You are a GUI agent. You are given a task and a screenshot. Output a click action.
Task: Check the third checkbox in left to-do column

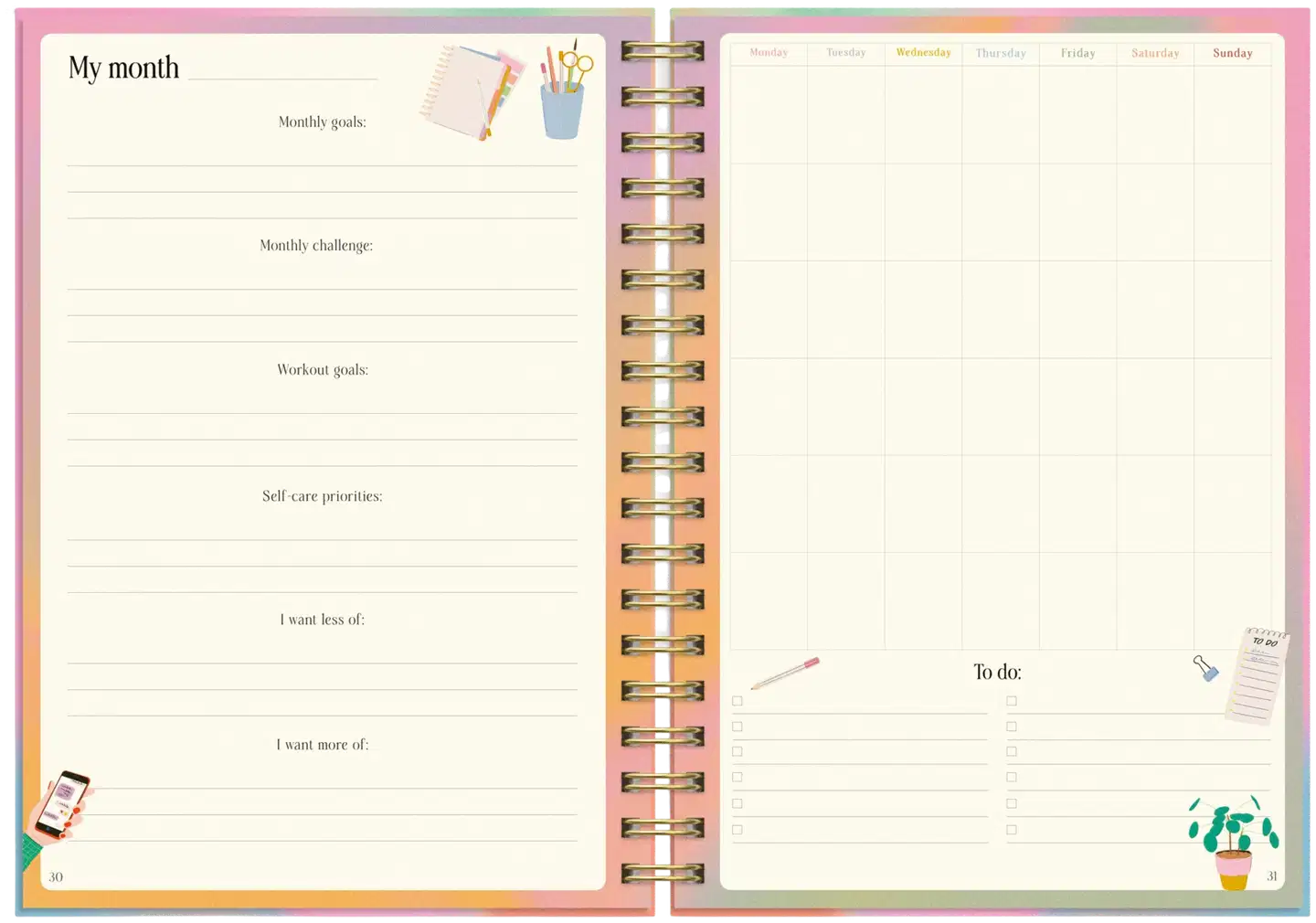point(738,751)
